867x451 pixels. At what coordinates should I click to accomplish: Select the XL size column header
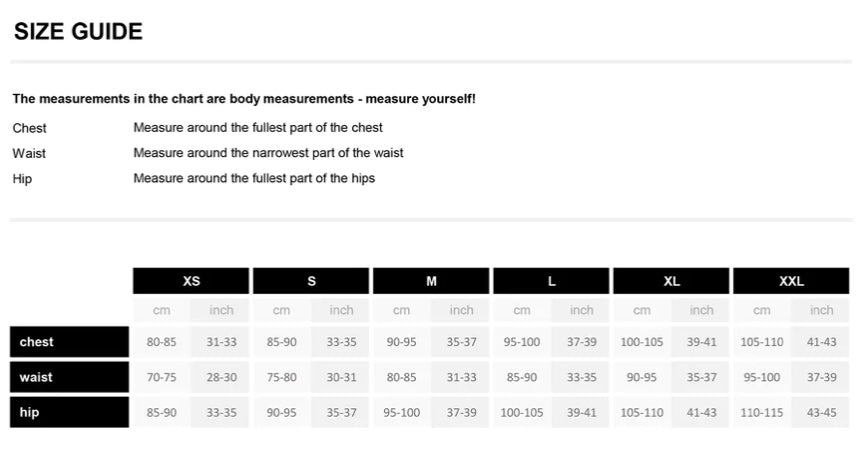click(671, 281)
